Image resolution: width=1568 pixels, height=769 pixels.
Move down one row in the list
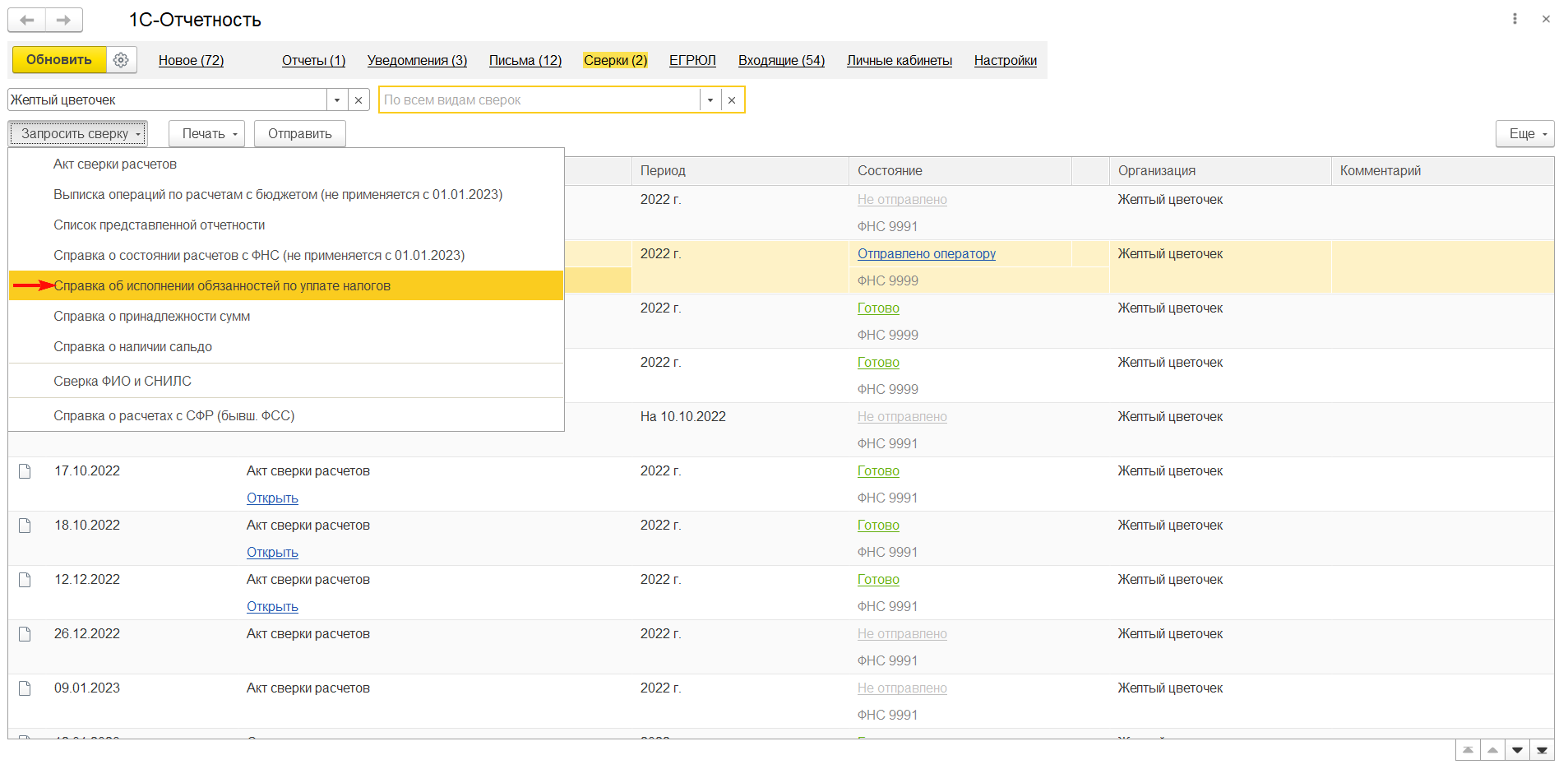click(1517, 750)
